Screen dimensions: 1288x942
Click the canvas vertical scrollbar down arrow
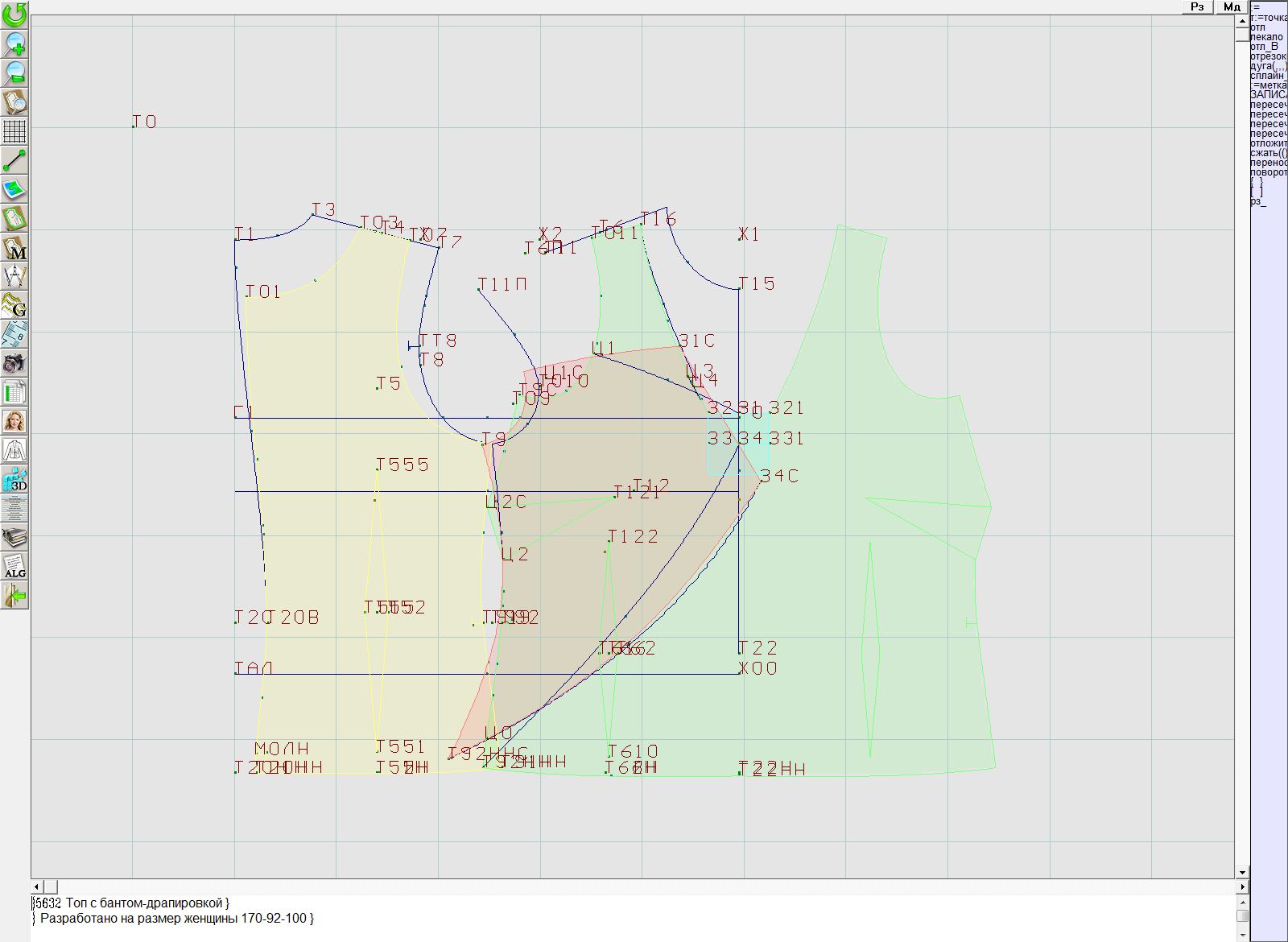click(1242, 872)
